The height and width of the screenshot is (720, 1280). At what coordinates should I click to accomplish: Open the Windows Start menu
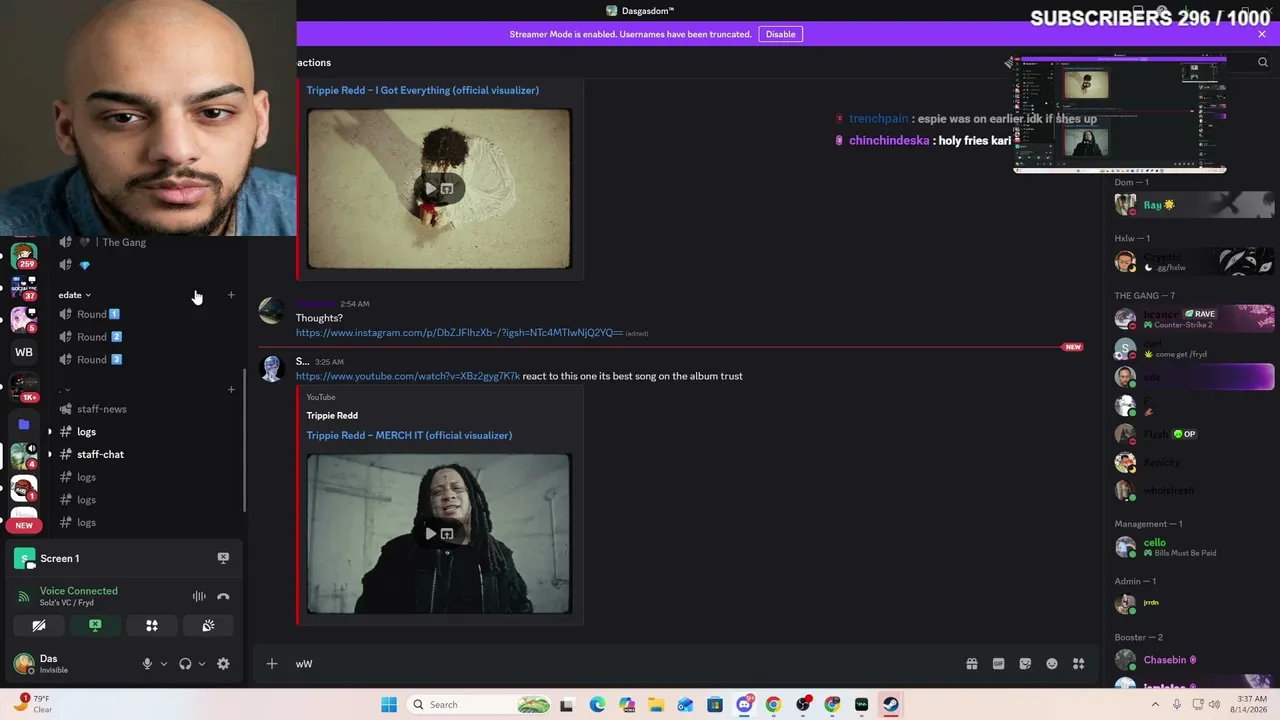click(389, 705)
